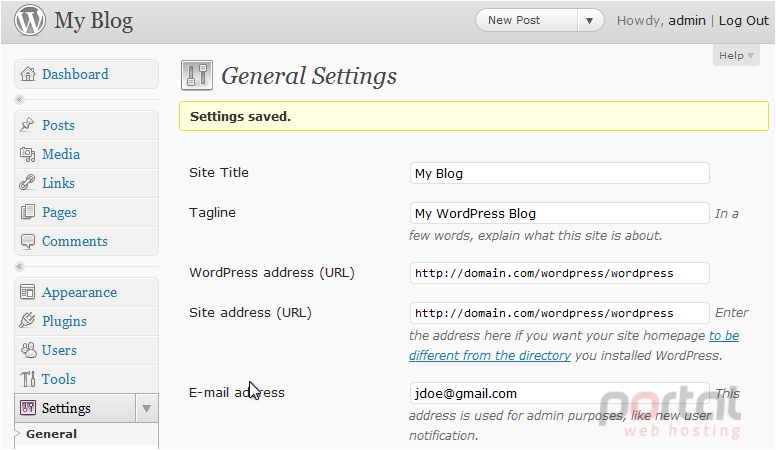776x450 pixels.
Task: Open the Plugins menu
Action: click(x=64, y=321)
